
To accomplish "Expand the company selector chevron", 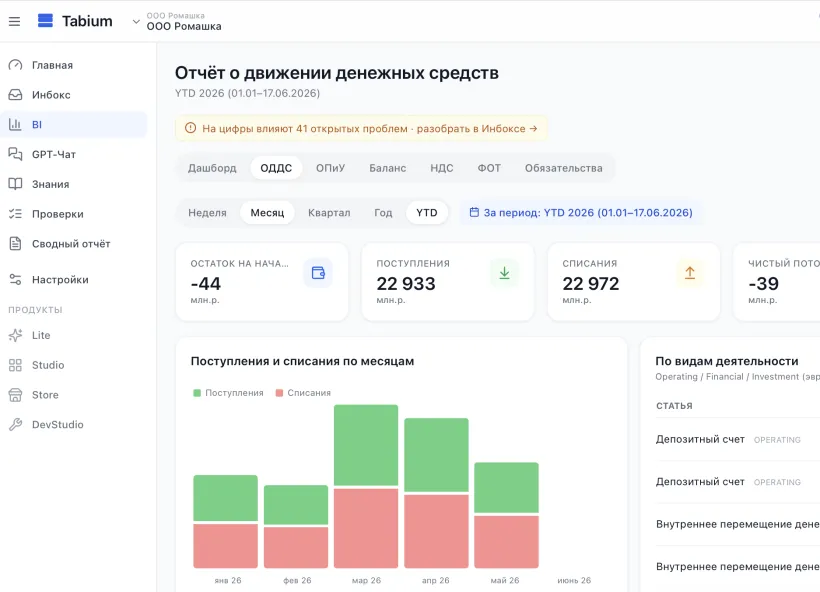I will coord(136,21).
